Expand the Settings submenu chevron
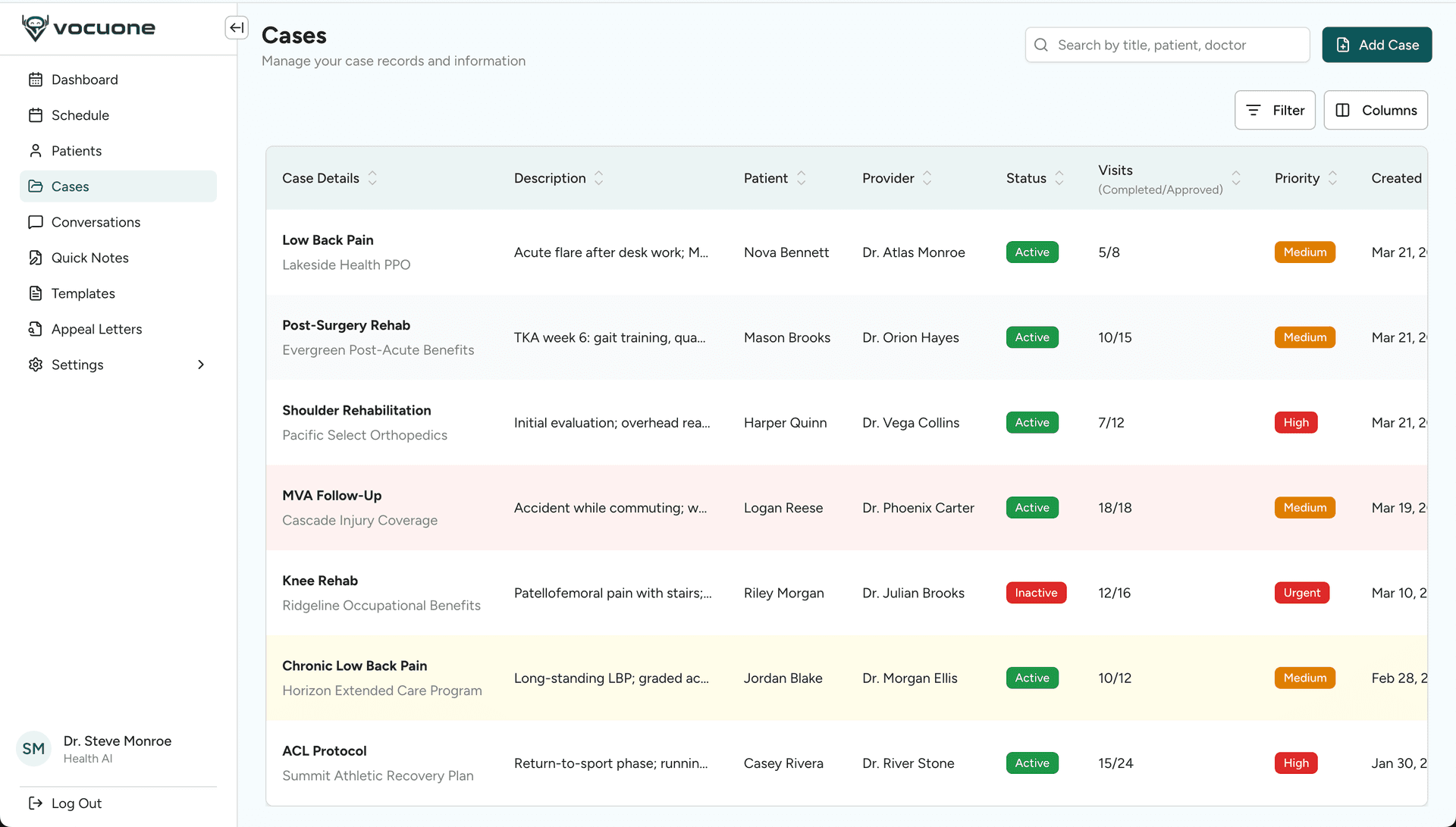 pyautogui.click(x=201, y=365)
